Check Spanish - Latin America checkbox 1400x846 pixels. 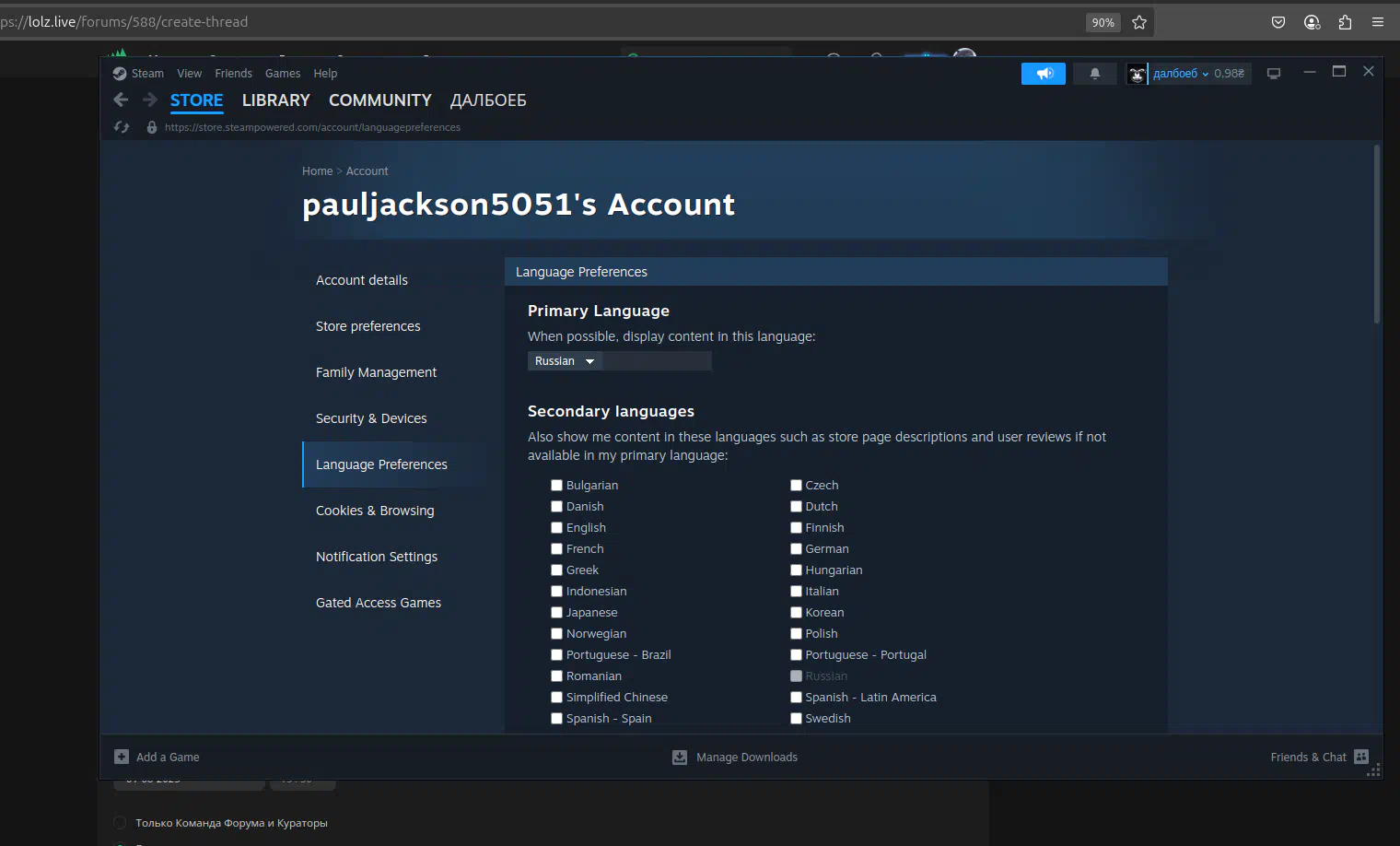tap(796, 697)
